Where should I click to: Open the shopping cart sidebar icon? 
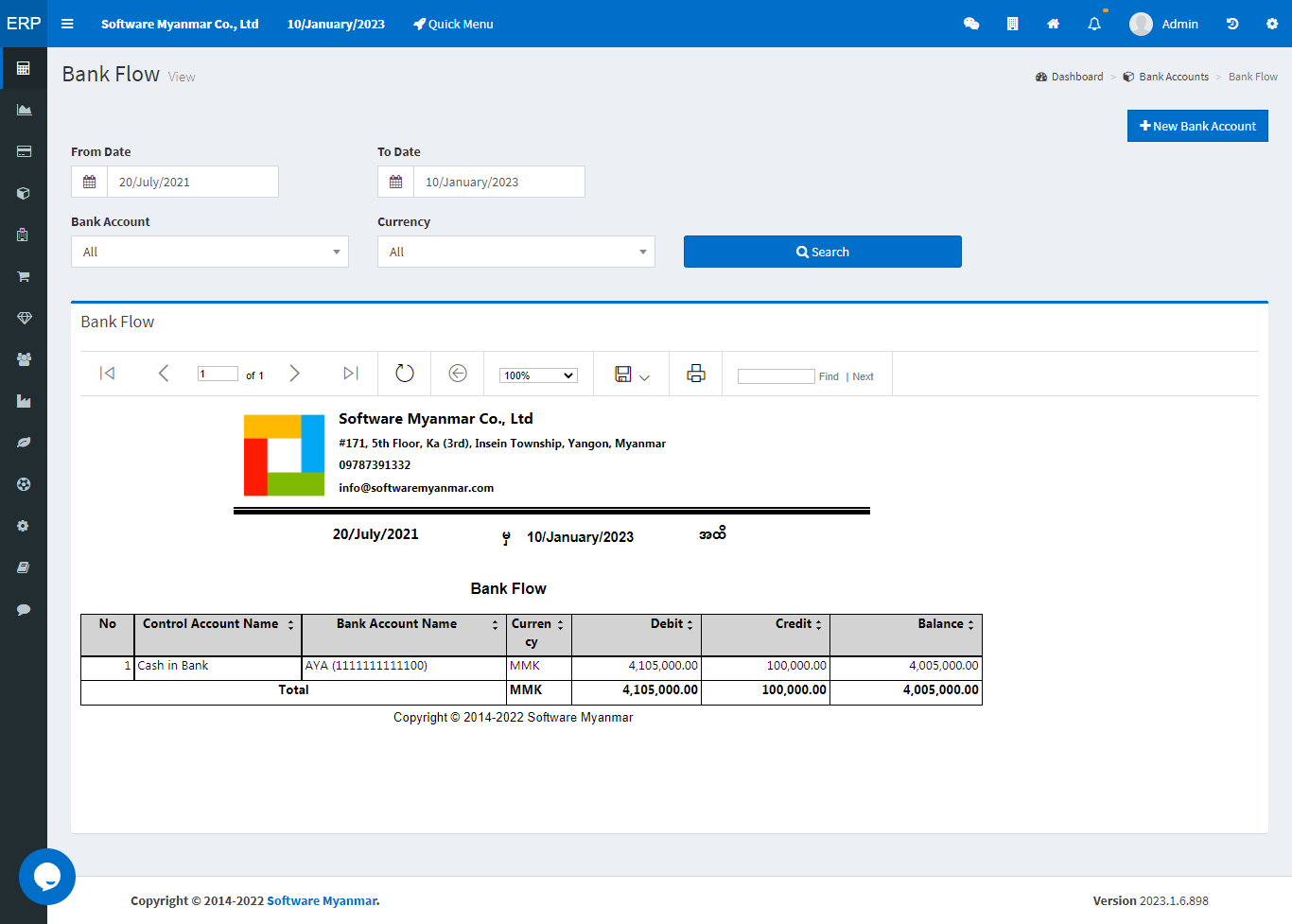[x=24, y=276]
